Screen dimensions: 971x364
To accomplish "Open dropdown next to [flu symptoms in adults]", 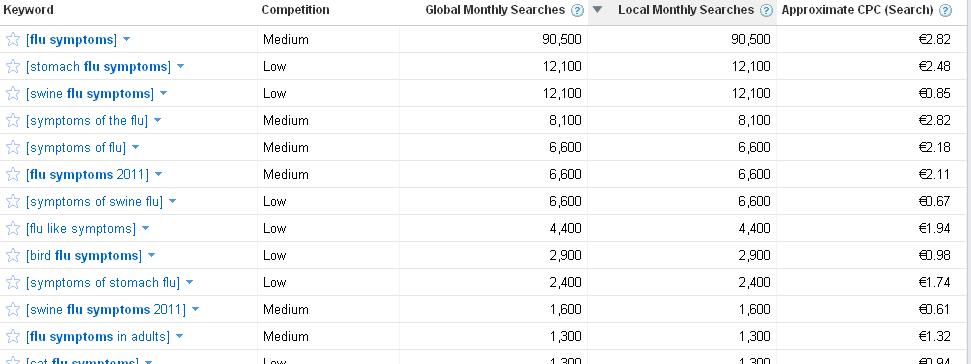I will [x=179, y=336].
